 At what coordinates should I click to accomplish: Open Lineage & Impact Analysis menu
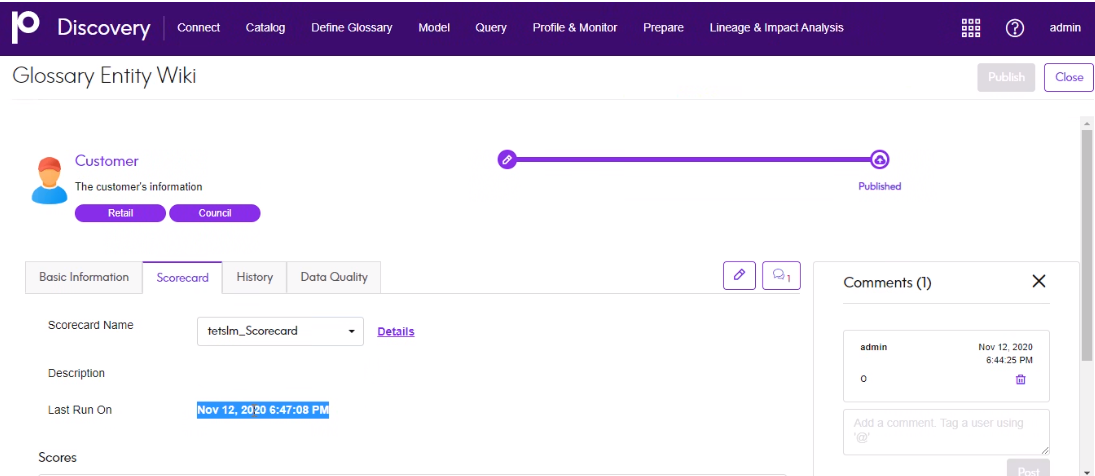pyautogui.click(x=776, y=28)
